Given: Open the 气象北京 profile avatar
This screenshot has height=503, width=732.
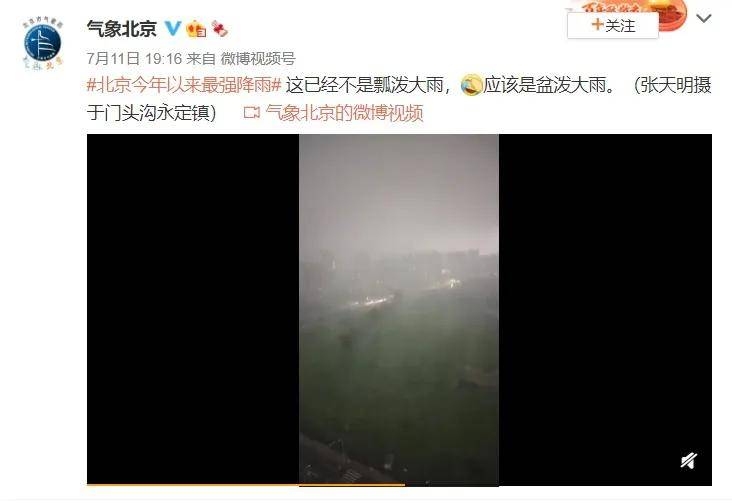Looking at the screenshot, I should click(x=42, y=44).
